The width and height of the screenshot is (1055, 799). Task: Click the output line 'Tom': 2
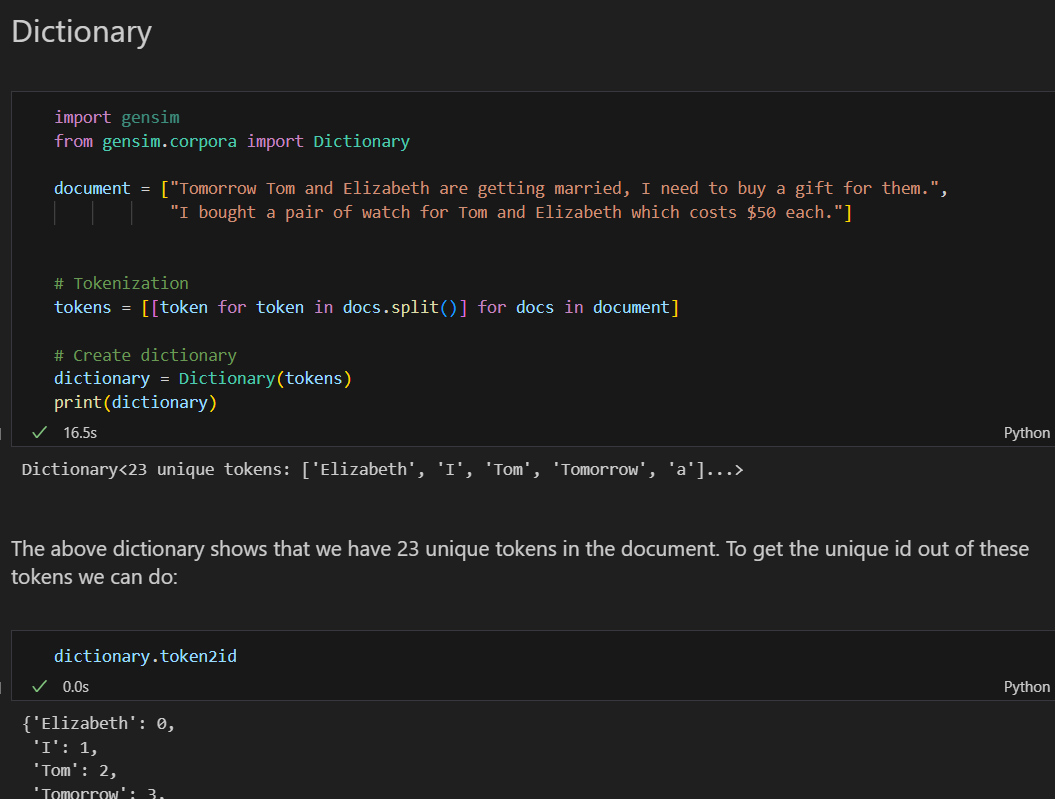pyautogui.click(x=75, y=771)
